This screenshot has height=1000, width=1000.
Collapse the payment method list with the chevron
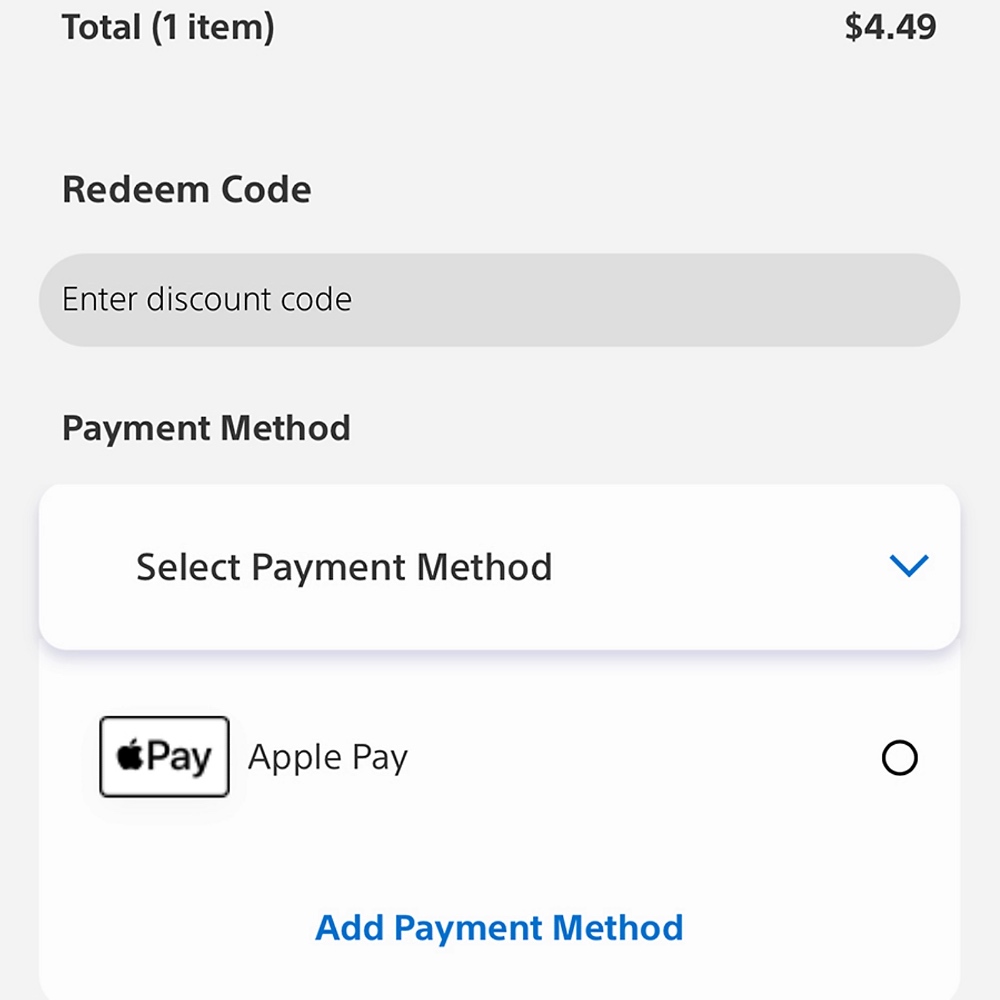(x=908, y=566)
